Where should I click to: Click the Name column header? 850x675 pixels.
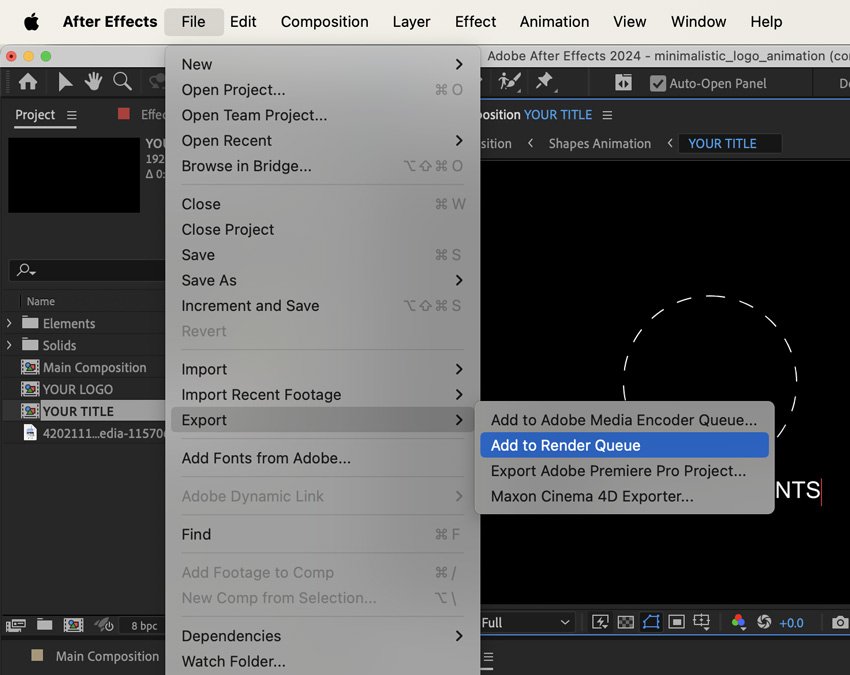(41, 301)
